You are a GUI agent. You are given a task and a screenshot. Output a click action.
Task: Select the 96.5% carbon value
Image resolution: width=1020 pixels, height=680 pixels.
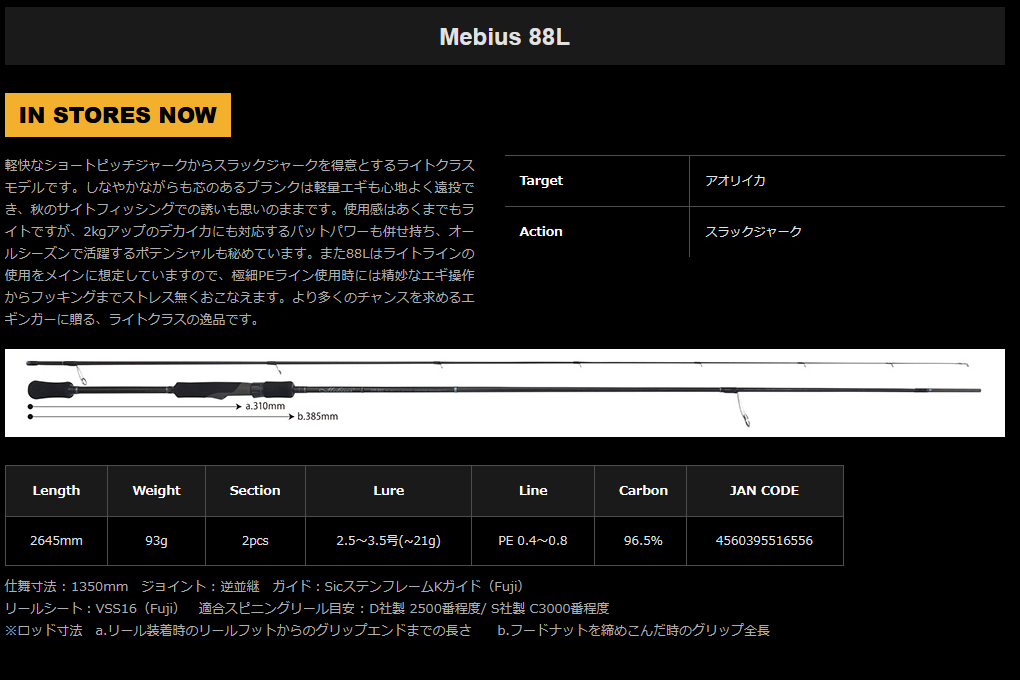click(643, 541)
